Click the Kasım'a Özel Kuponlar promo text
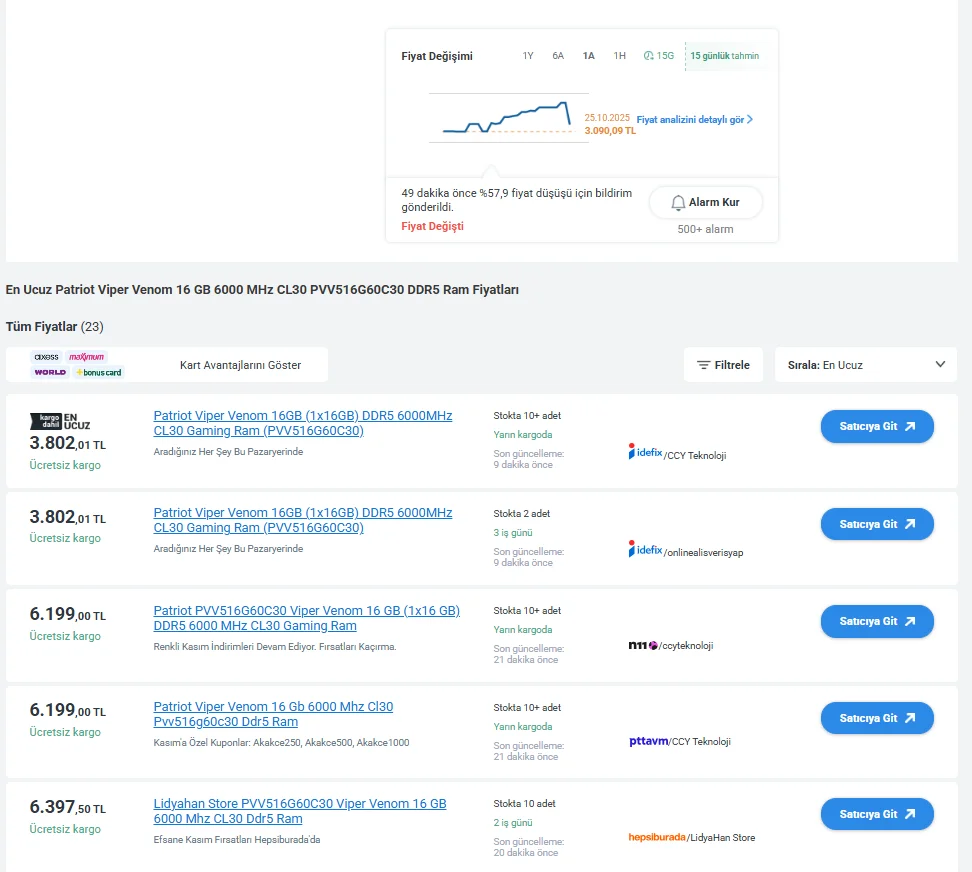 click(x=281, y=742)
